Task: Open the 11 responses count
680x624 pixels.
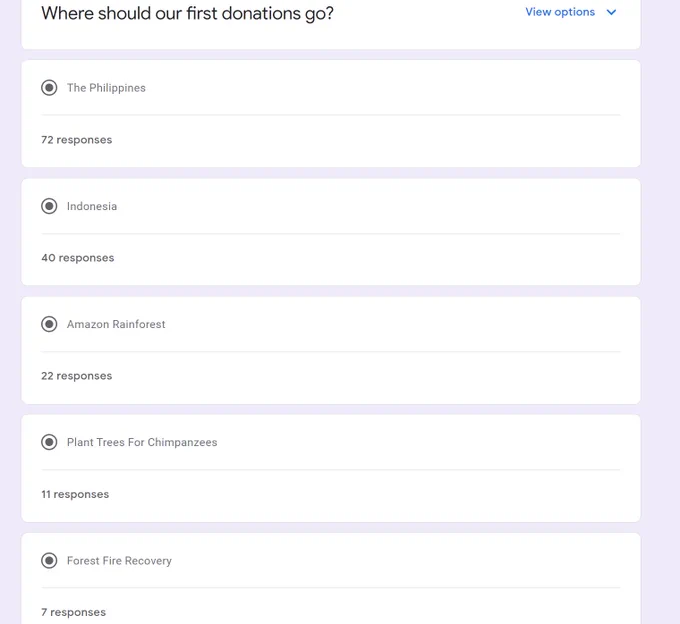Action: pos(75,494)
